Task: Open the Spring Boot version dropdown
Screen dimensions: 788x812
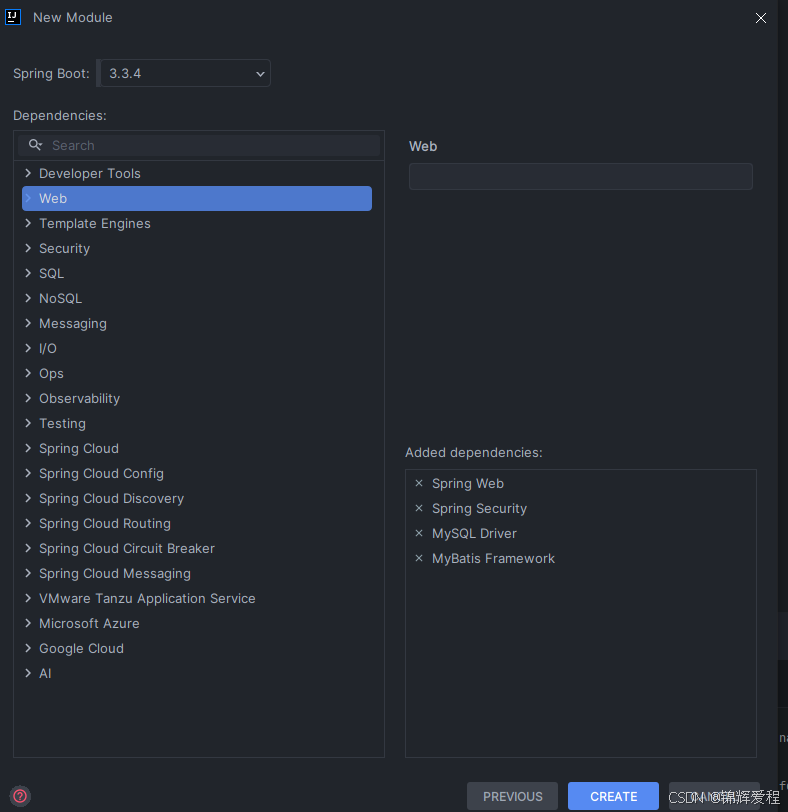Action: pyautogui.click(x=185, y=73)
